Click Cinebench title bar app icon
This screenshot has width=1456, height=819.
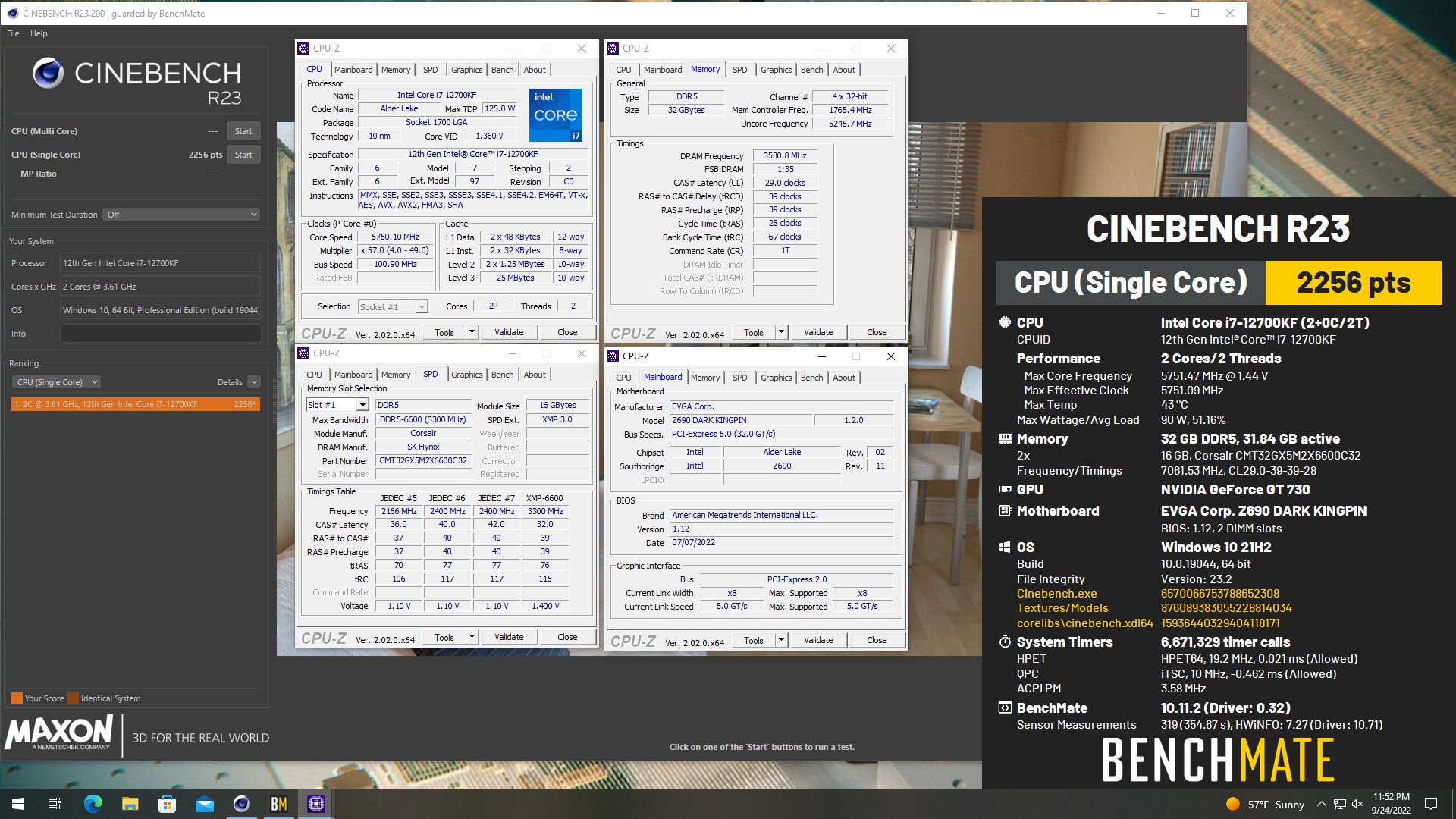click(x=12, y=13)
